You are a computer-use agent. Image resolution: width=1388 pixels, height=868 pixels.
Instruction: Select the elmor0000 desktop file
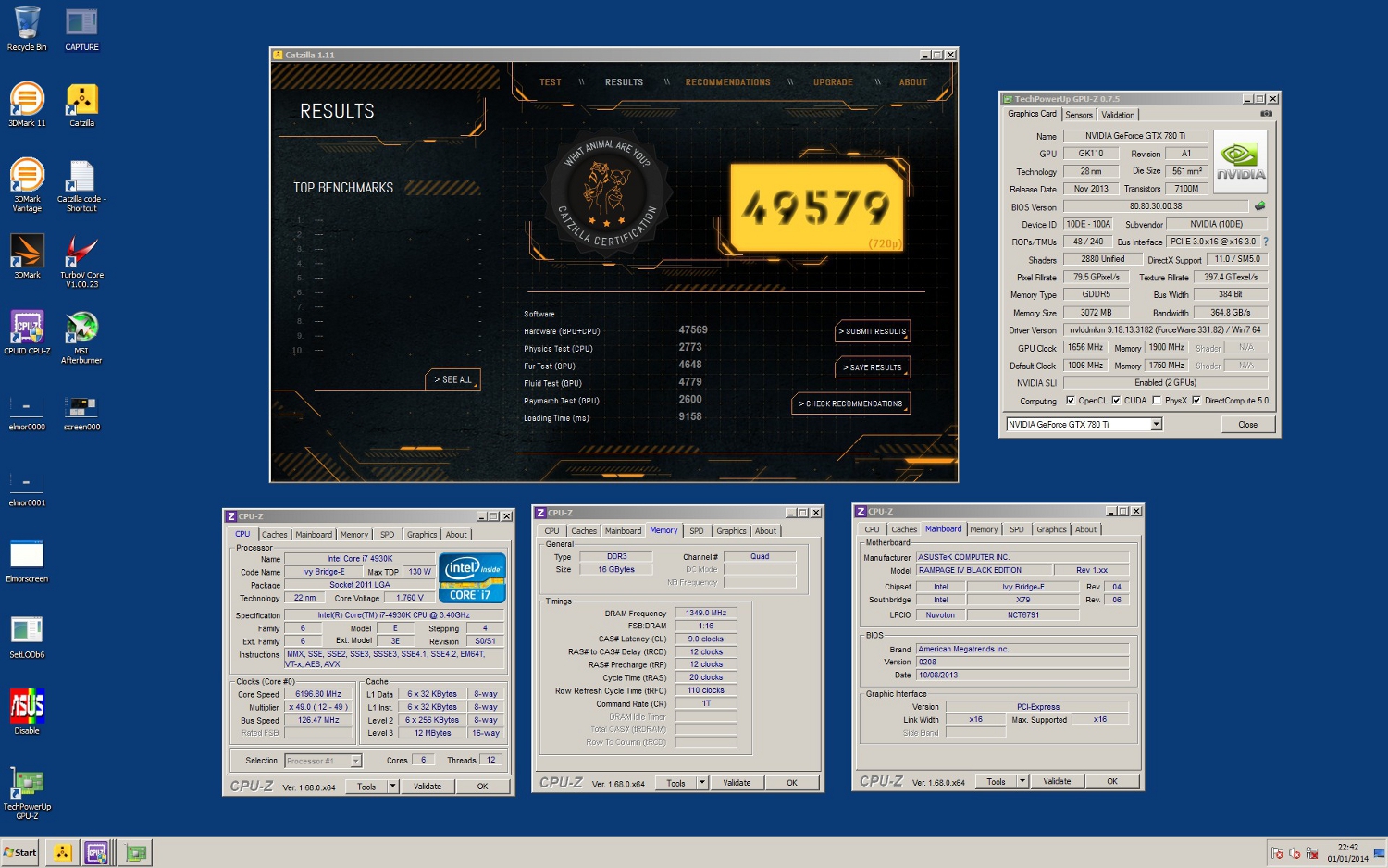pyautogui.click(x=27, y=413)
